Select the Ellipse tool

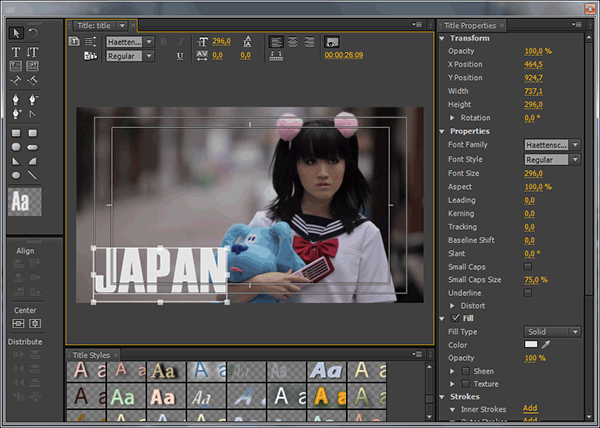click(x=16, y=175)
